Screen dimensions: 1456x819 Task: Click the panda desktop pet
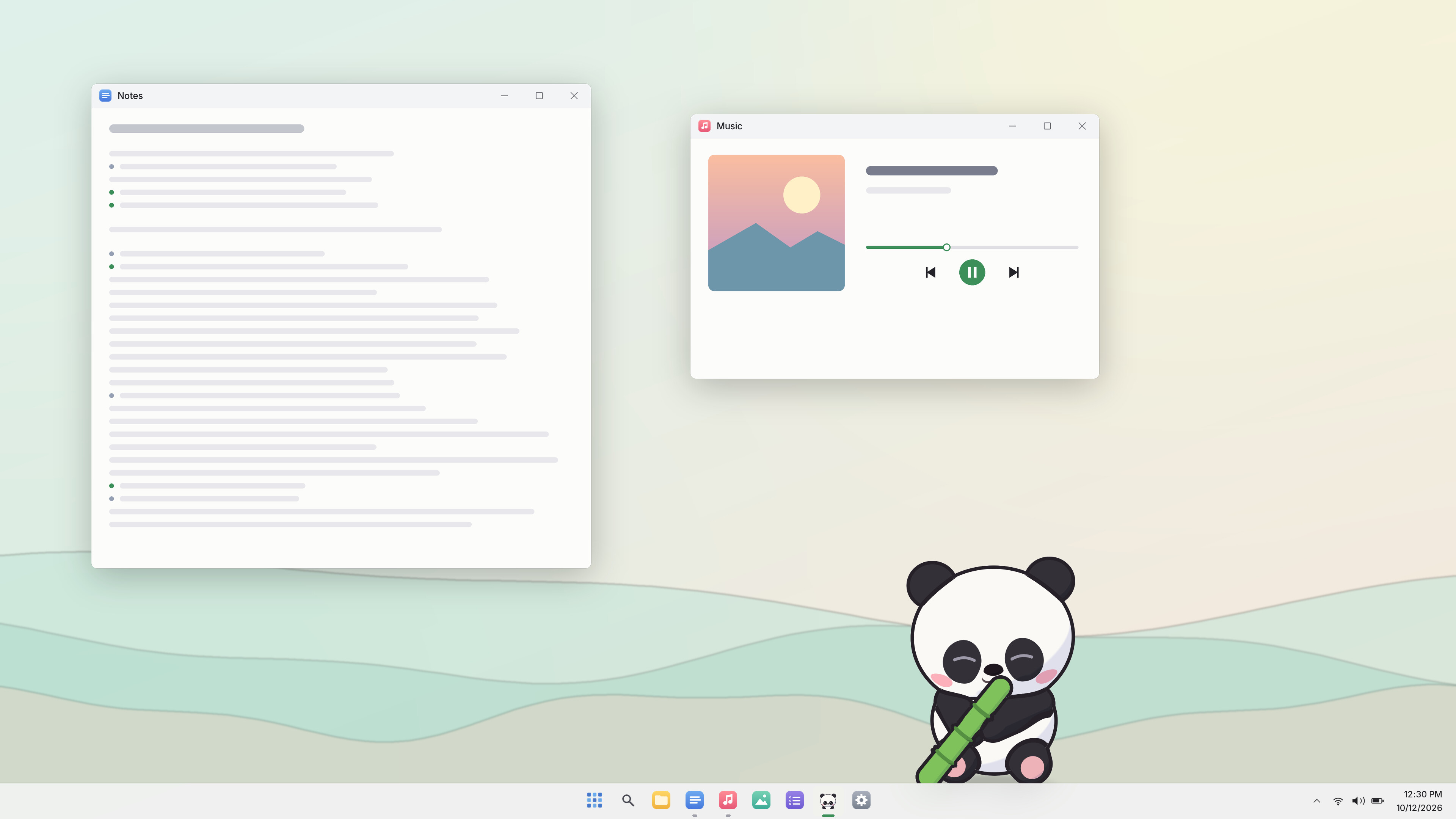pos(990,670)
